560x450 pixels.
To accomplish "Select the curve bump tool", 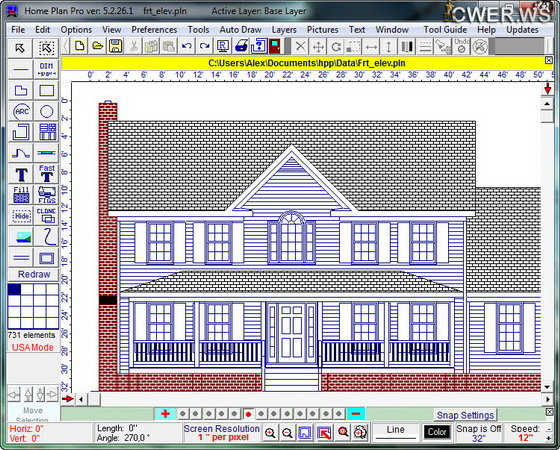I will pos(20,153).
